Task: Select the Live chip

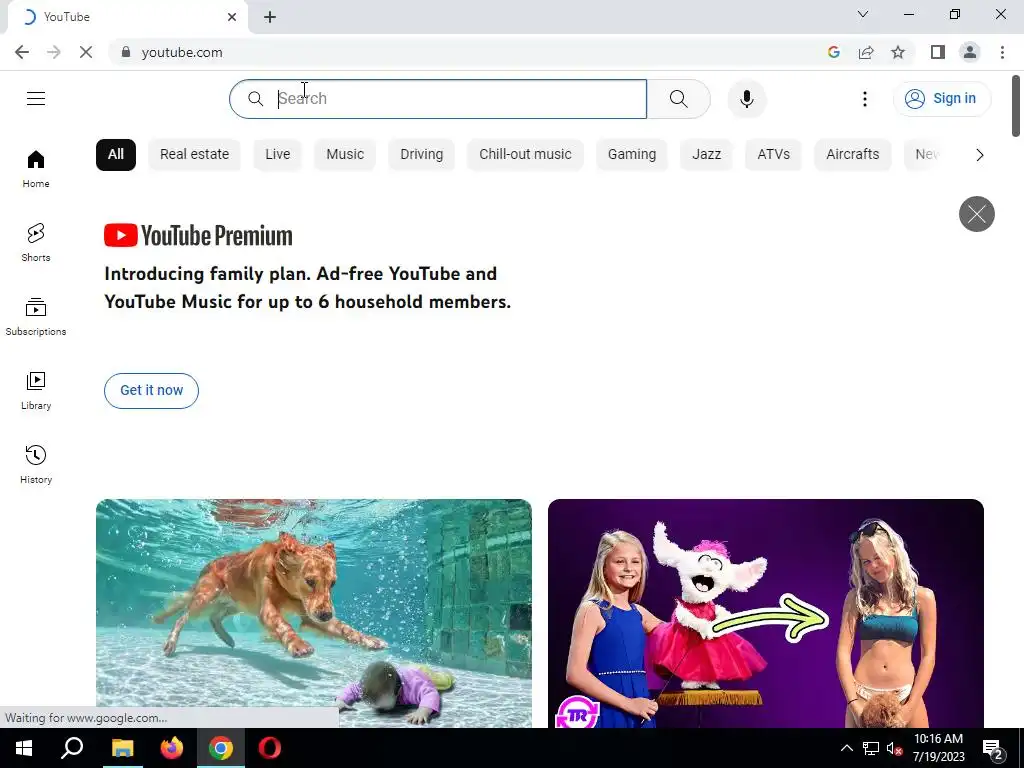Action: (x=278, y=155)
